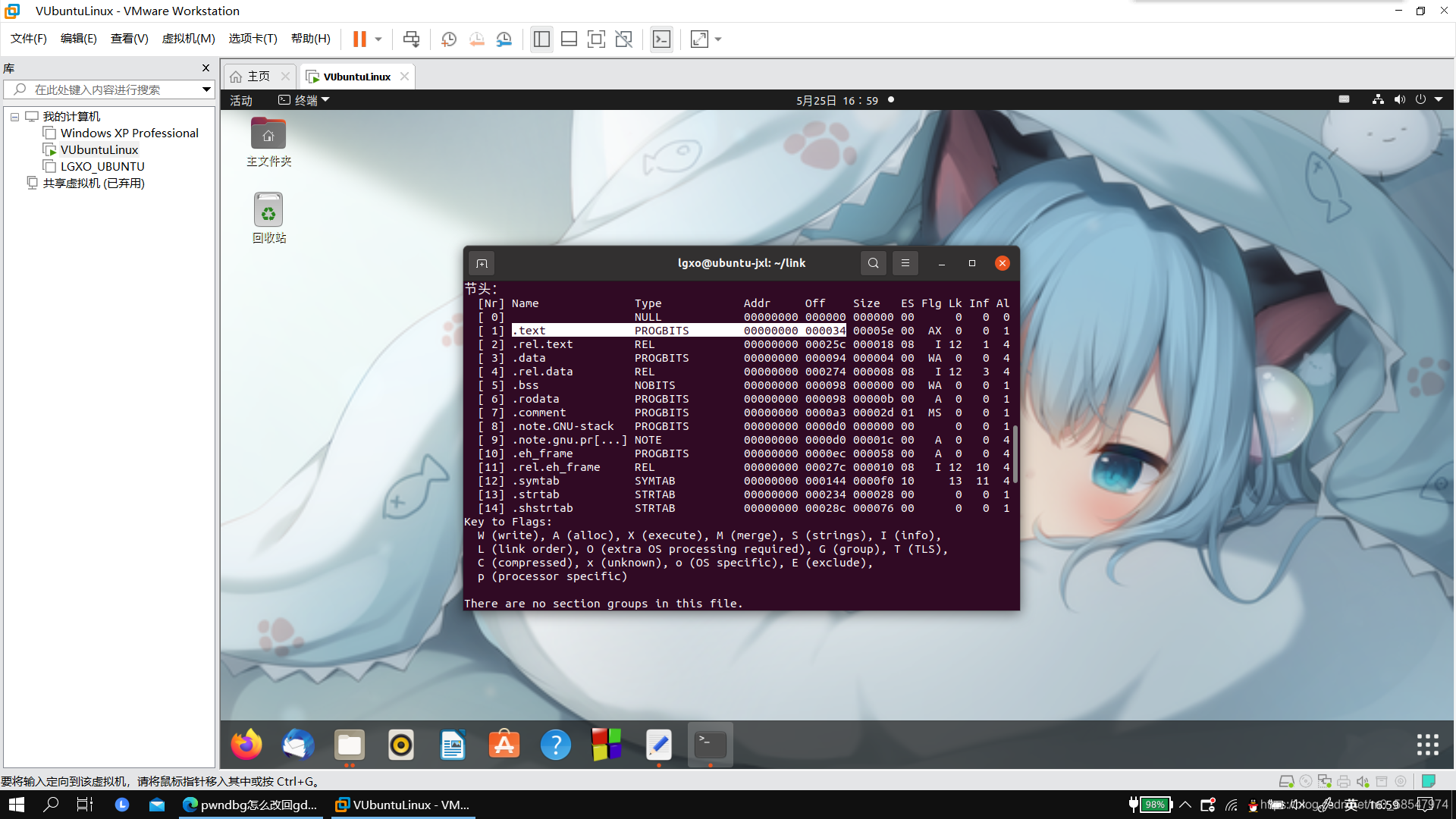This screenshot has height=819, width=1456.
Task: Open the 编辑(E) menu
Action: pos(79,39)
